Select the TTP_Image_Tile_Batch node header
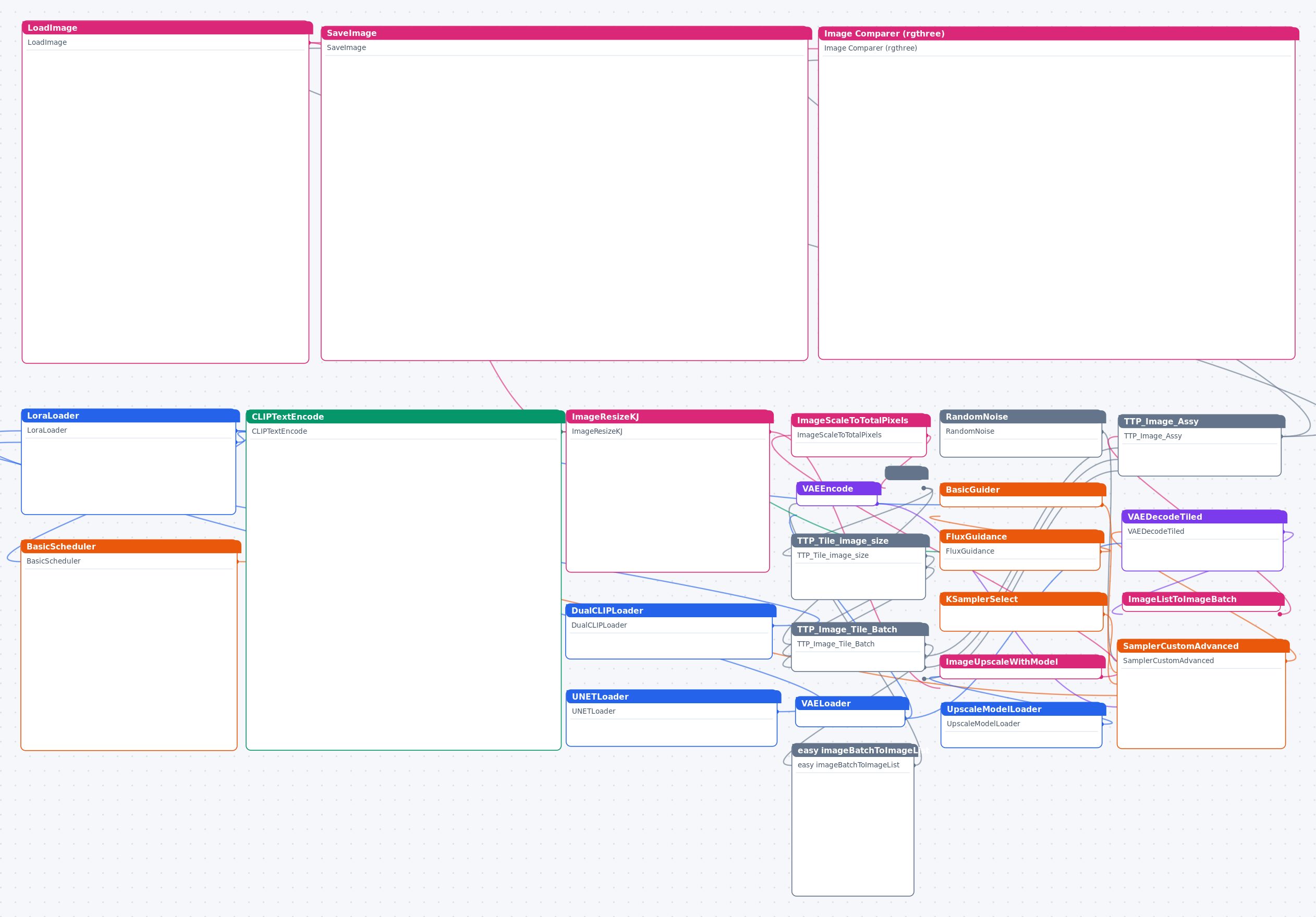 [860, 629]
